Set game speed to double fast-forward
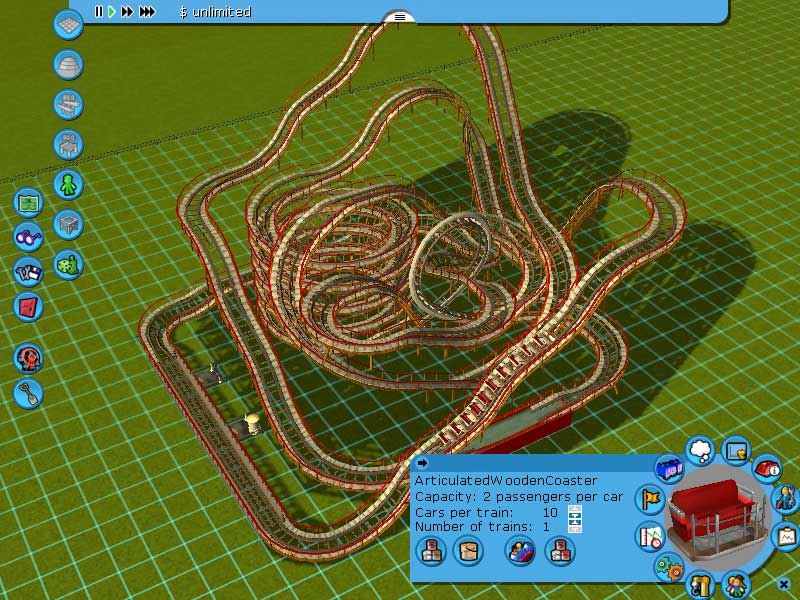800x600 pixels. (x=127, y=12)
